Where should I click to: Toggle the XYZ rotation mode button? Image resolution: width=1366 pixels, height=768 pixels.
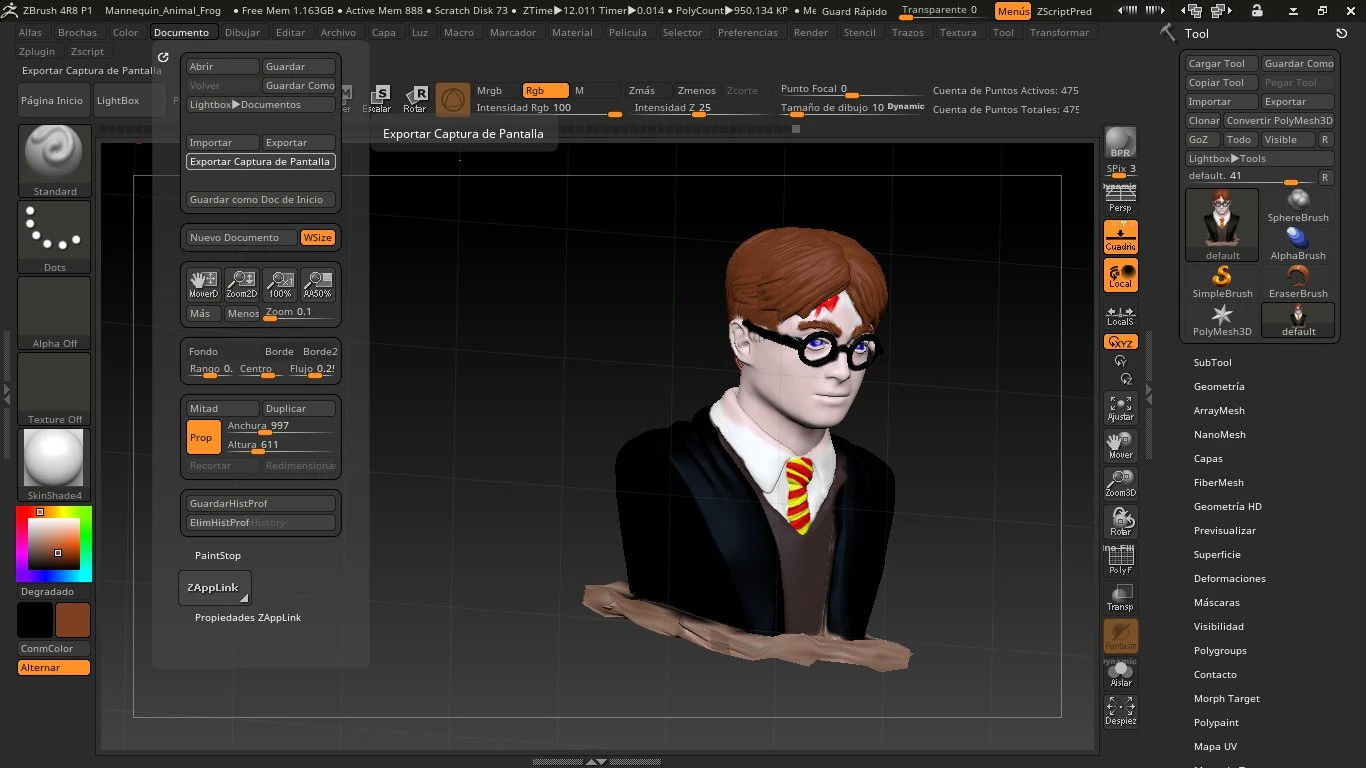1120,342
